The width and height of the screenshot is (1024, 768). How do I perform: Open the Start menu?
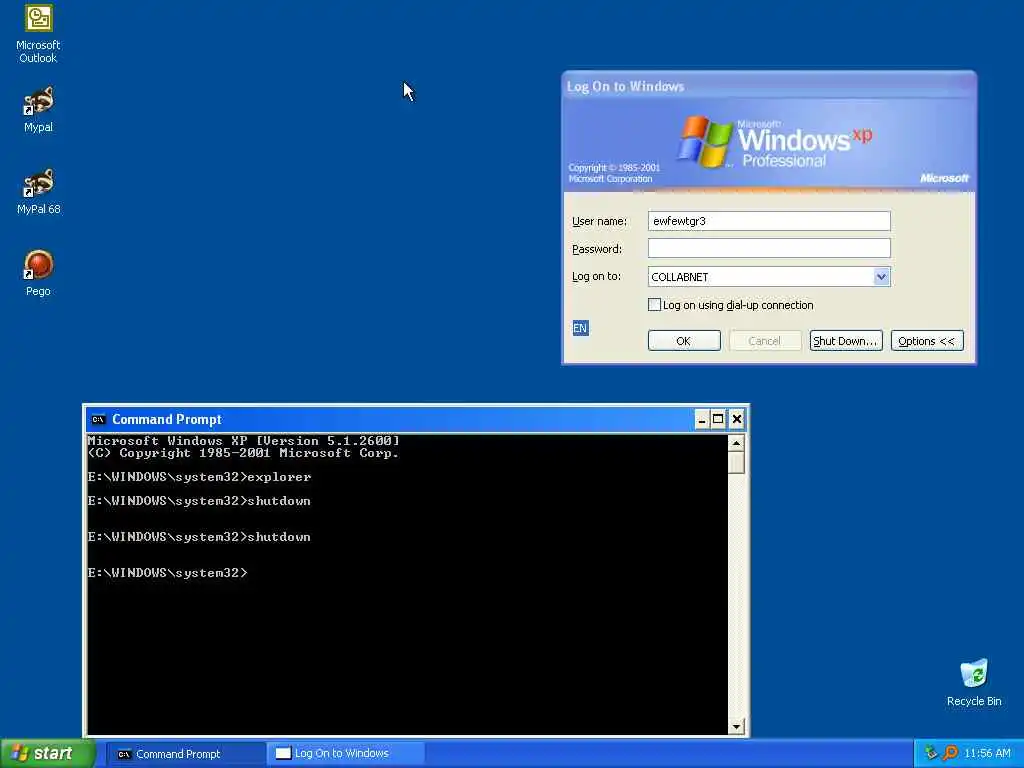point(48,753)
